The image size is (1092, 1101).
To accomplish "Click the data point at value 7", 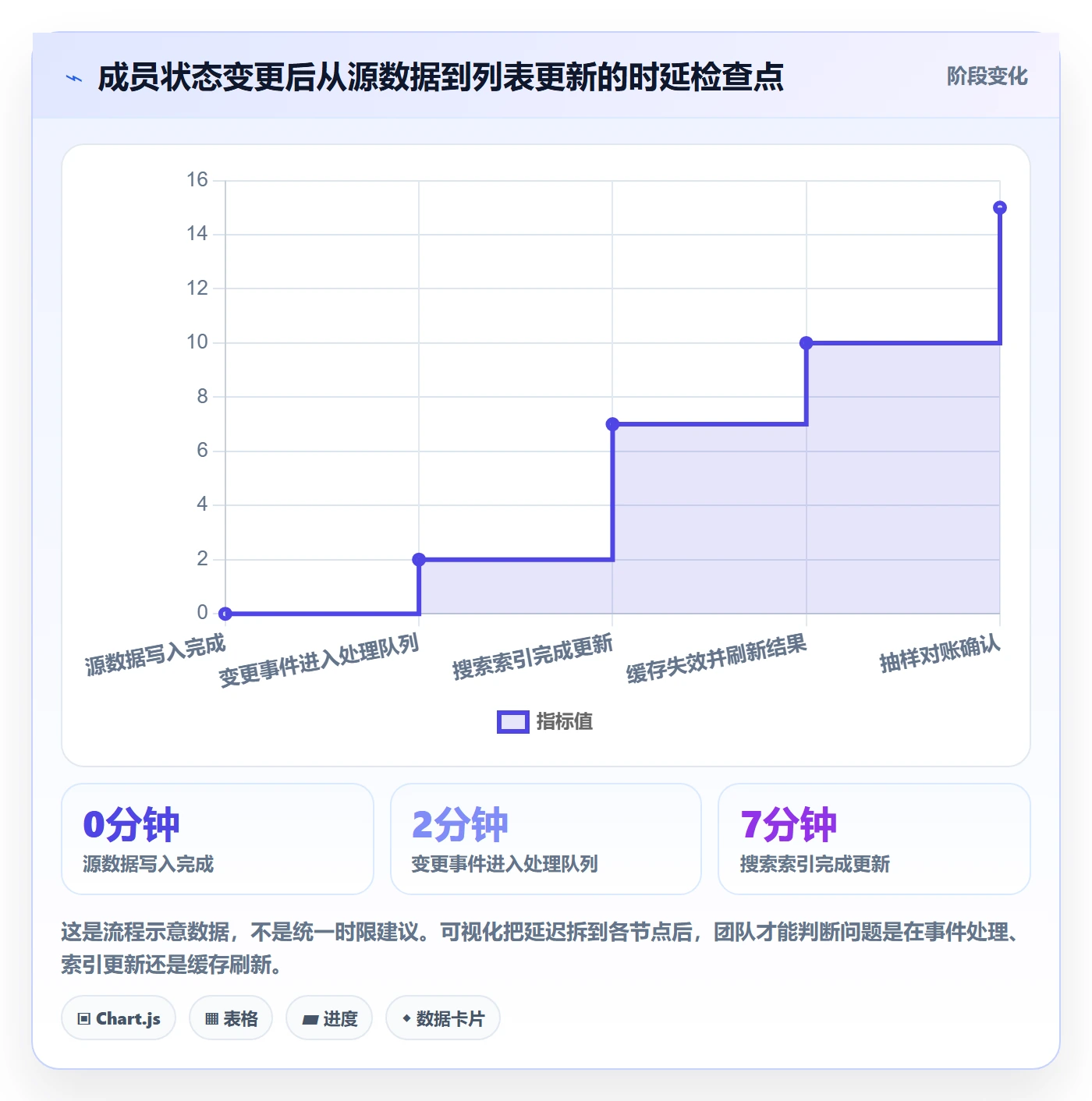I will pyautogui.click(x=612, y=424).
